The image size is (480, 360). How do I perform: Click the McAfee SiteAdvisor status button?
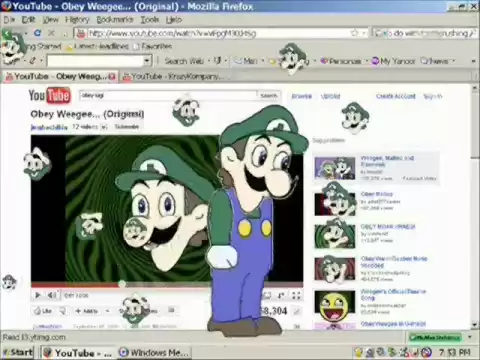(435, 337)
